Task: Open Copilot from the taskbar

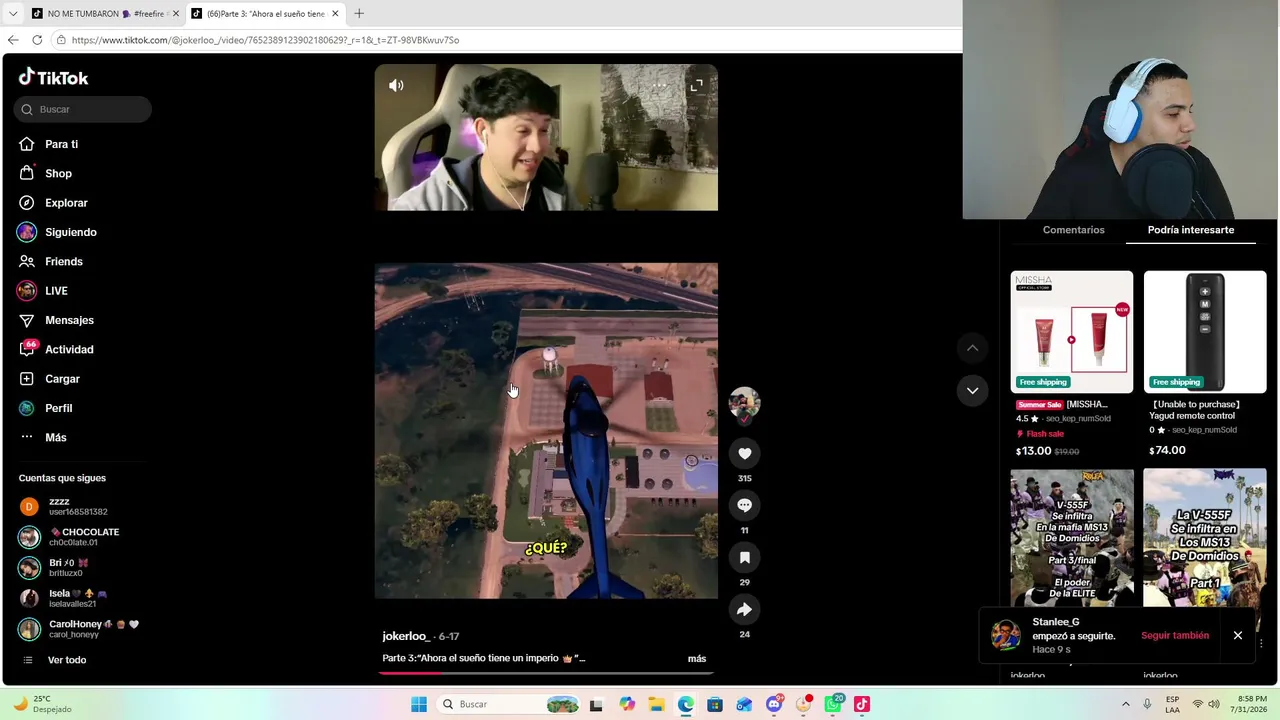Action: click(626, 704)
